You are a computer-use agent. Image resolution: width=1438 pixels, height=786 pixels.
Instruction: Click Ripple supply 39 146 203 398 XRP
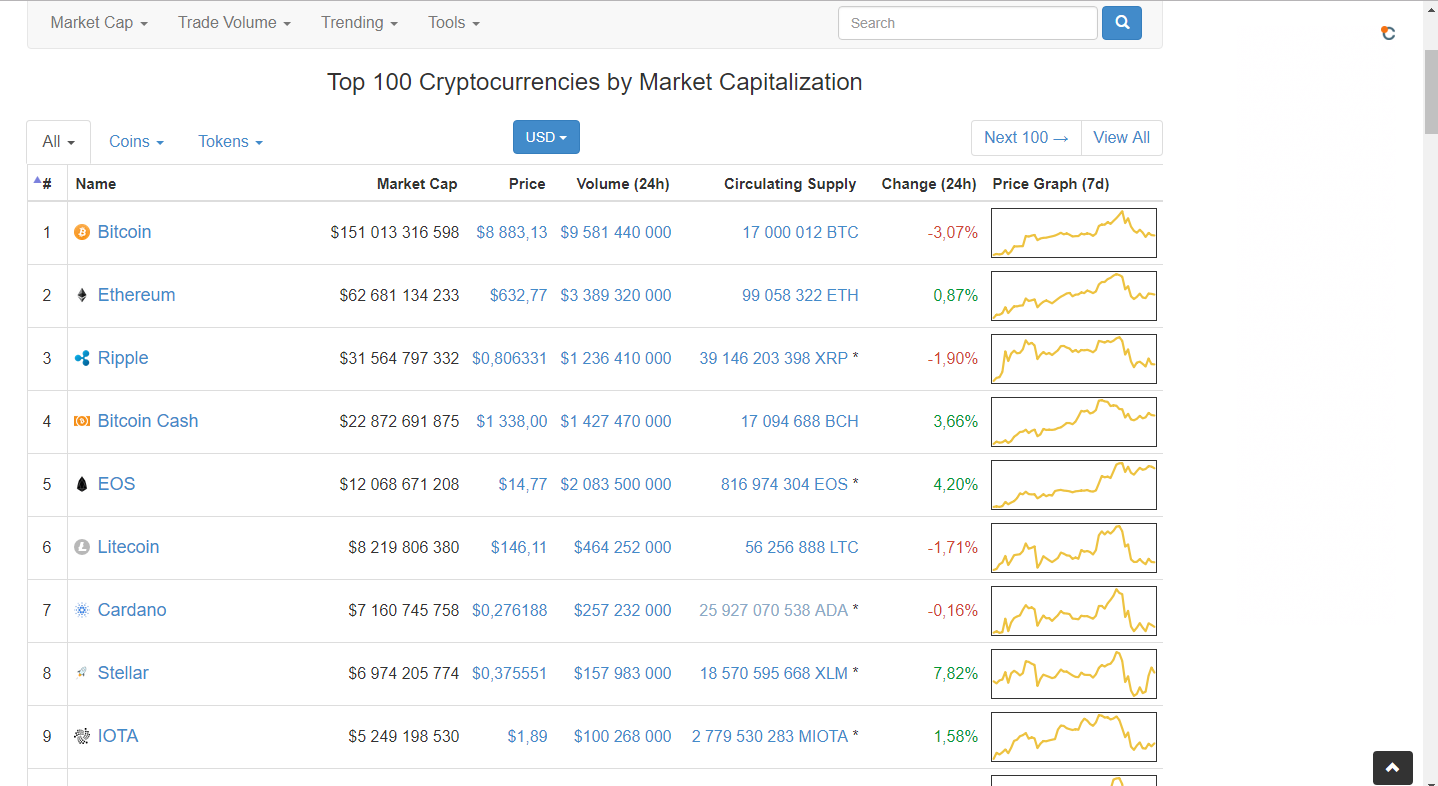click(774, 358)
